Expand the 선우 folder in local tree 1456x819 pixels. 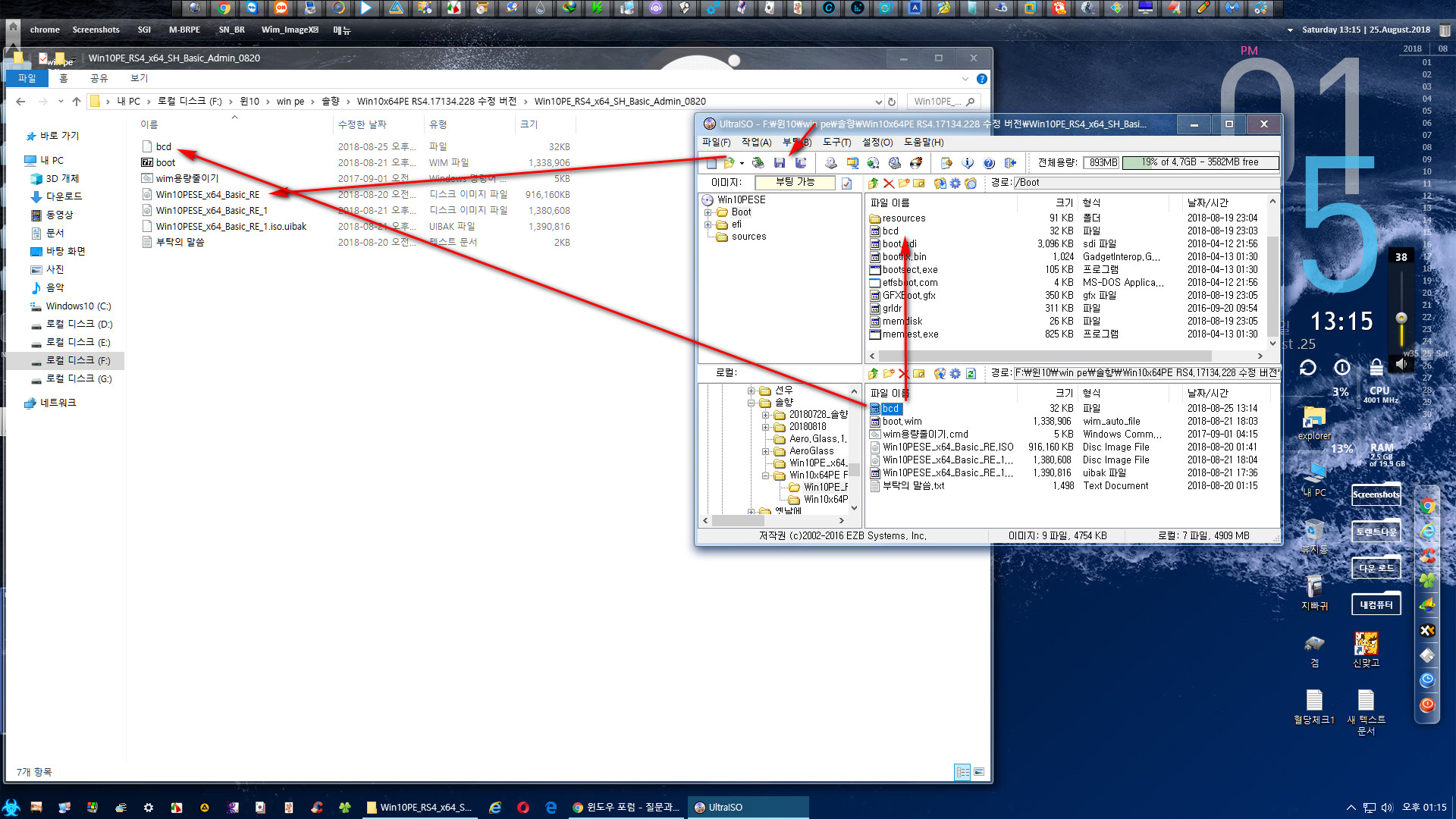tap(751, 391)
